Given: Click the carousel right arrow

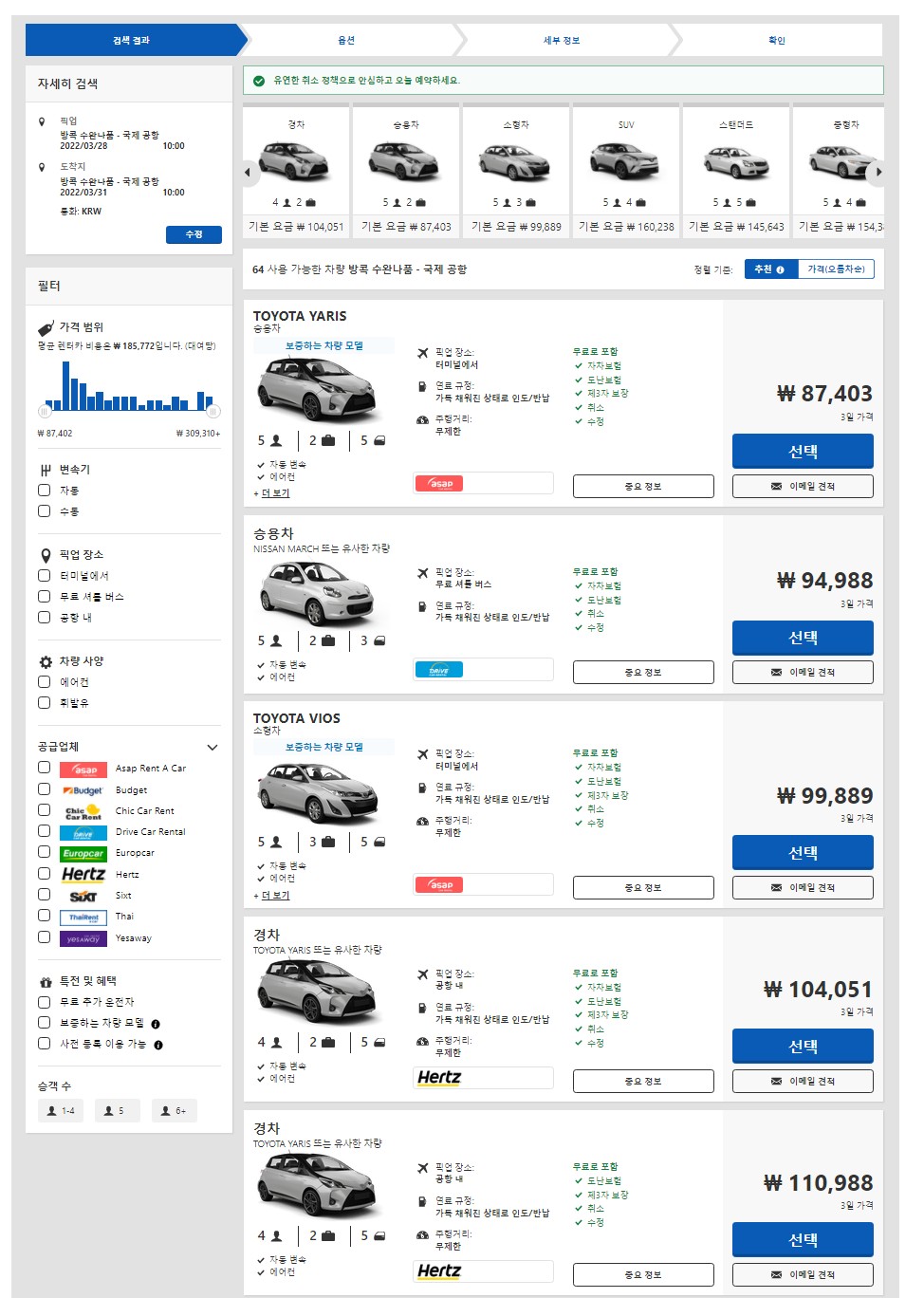Looking at the screenshot, I should 879,173.
